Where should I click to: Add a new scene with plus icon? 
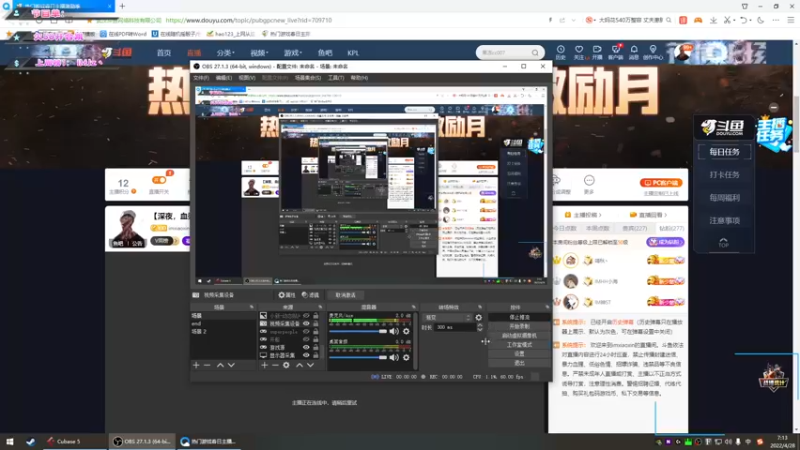(x=196, y=365)
